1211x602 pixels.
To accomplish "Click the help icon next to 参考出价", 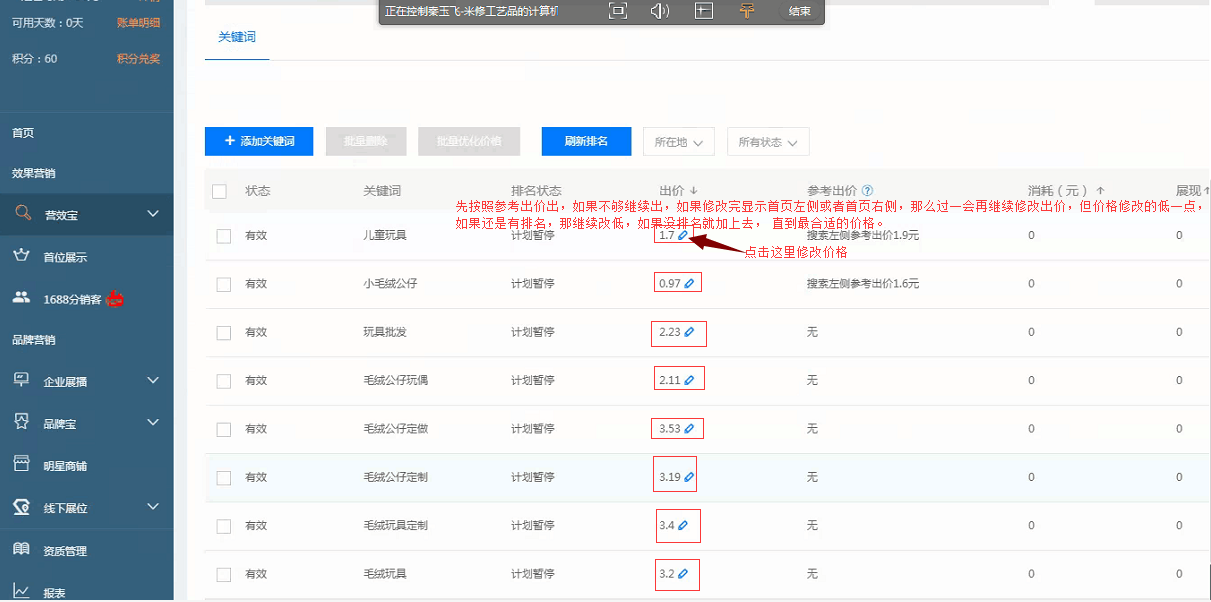I will coord(867,191).
